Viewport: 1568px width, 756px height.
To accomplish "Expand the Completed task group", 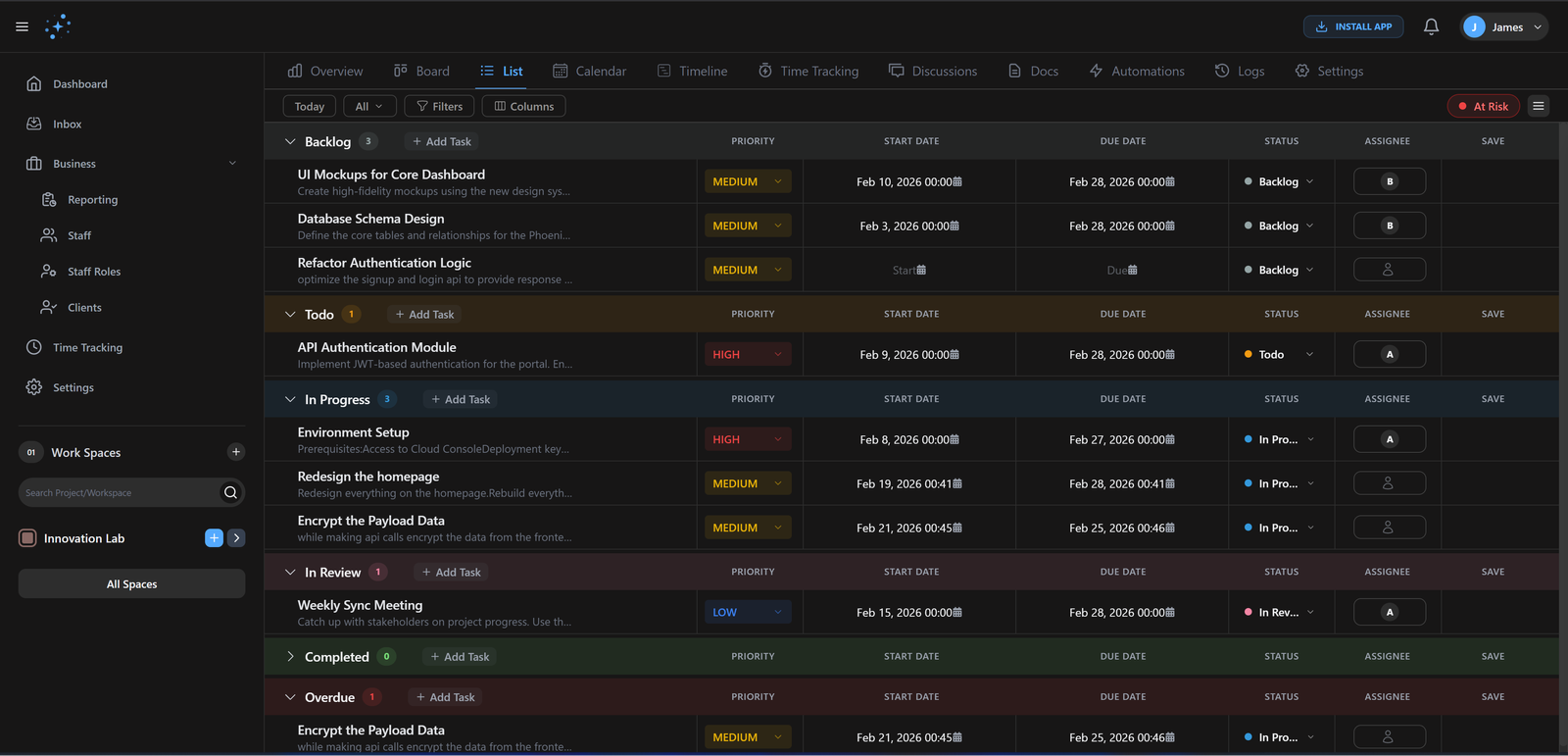I will 290,657.
